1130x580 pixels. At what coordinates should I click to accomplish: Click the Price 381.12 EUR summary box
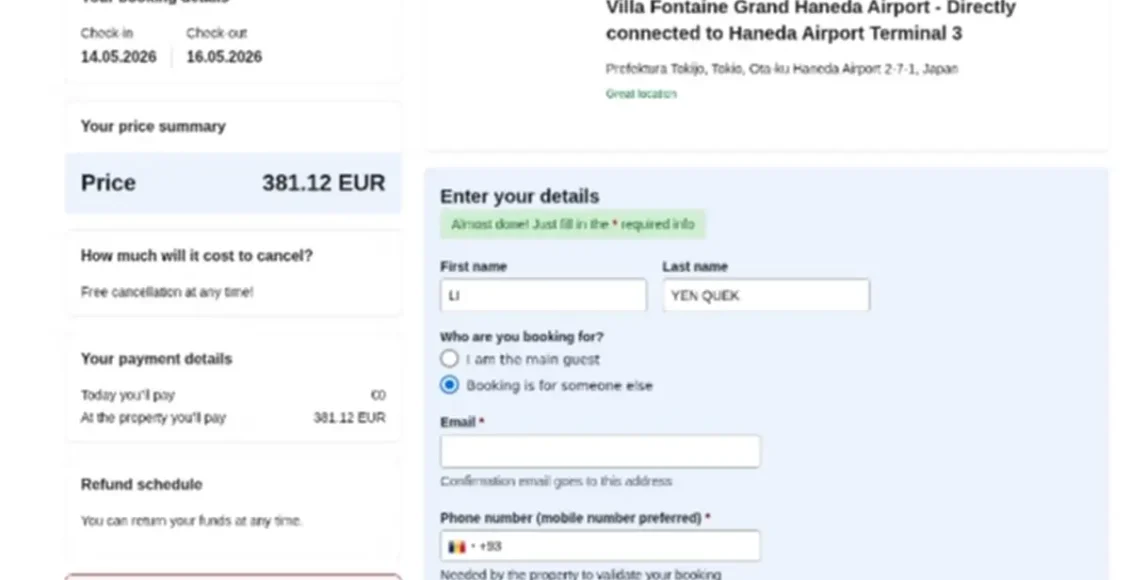[233, 183]
